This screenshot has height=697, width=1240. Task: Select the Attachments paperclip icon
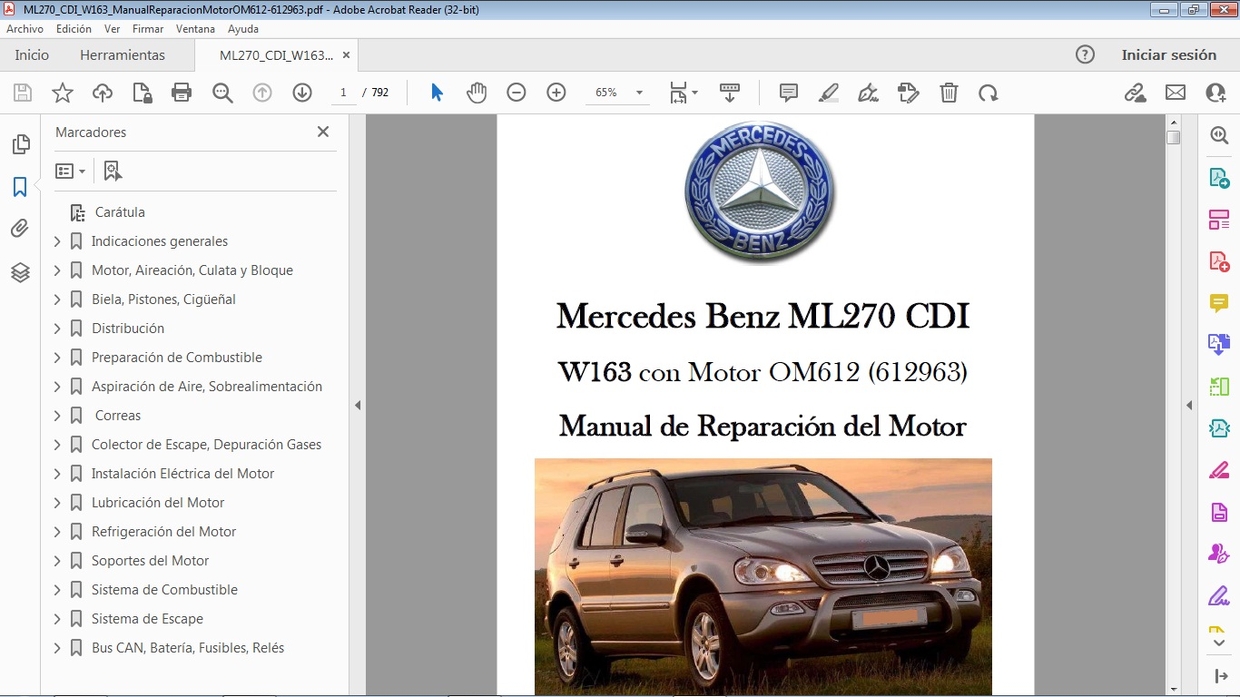21,228
